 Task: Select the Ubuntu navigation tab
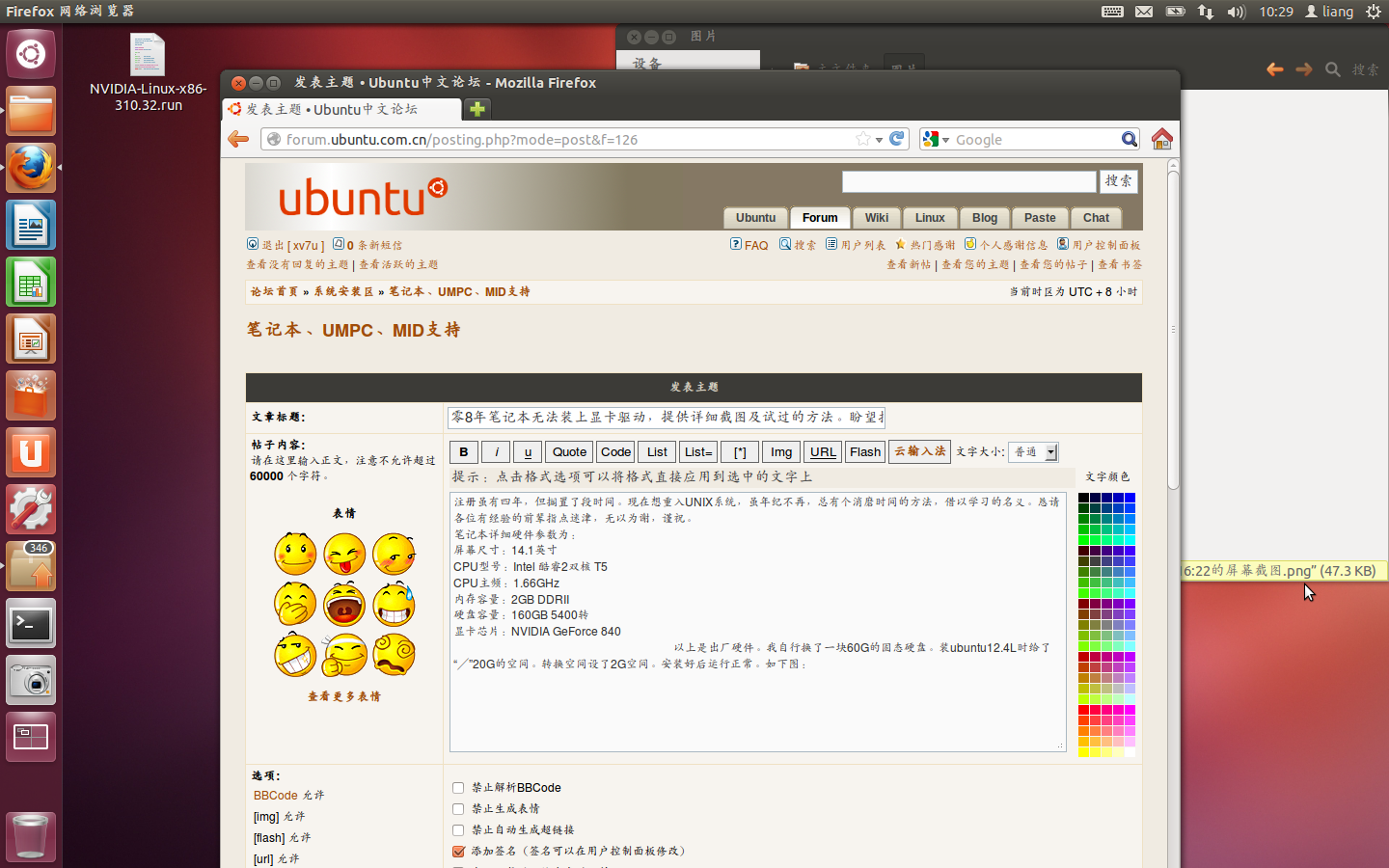tap(755, 218)
